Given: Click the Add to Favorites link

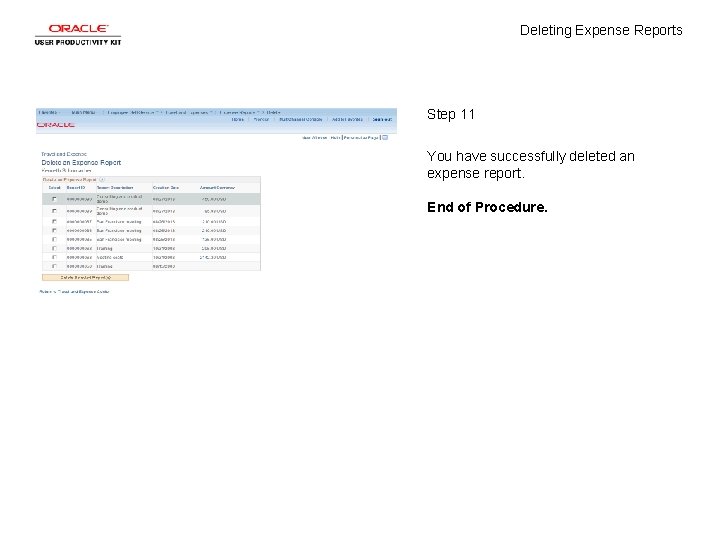Looking at the screenshot, I should (x=347, y=119).
